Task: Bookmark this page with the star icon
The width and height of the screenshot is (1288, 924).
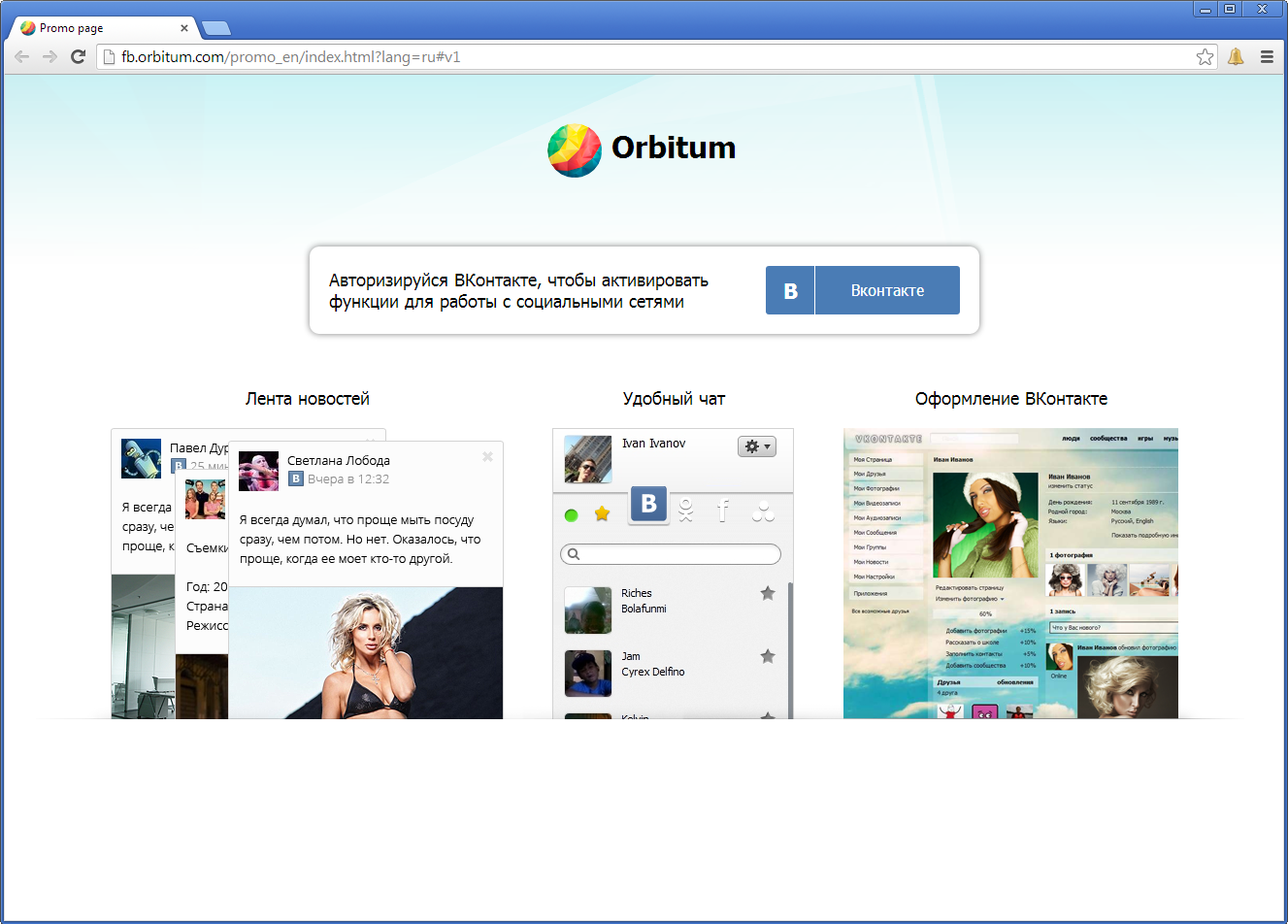Action: click(1205, 56)
